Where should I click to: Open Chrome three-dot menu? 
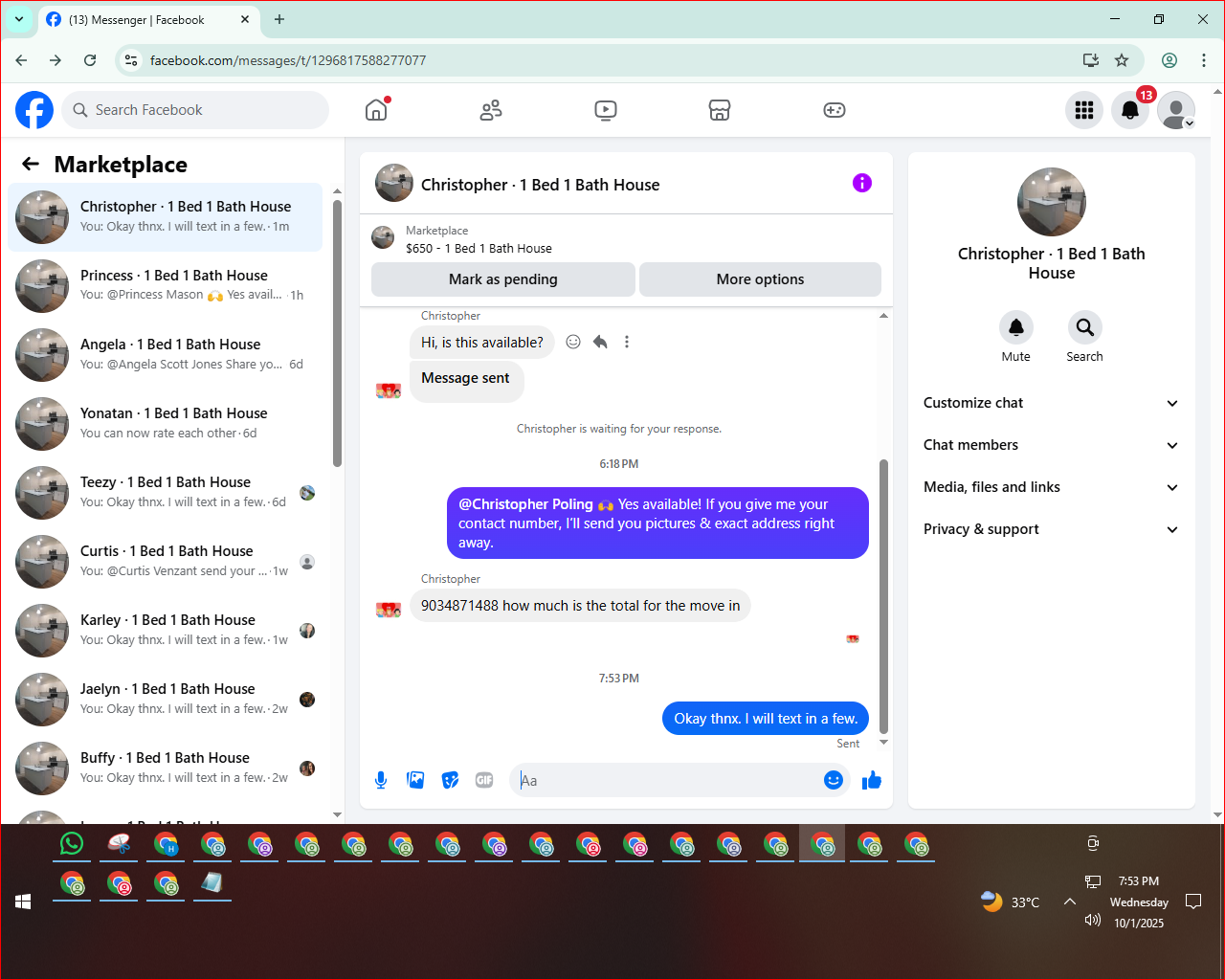pos(1204,60)
